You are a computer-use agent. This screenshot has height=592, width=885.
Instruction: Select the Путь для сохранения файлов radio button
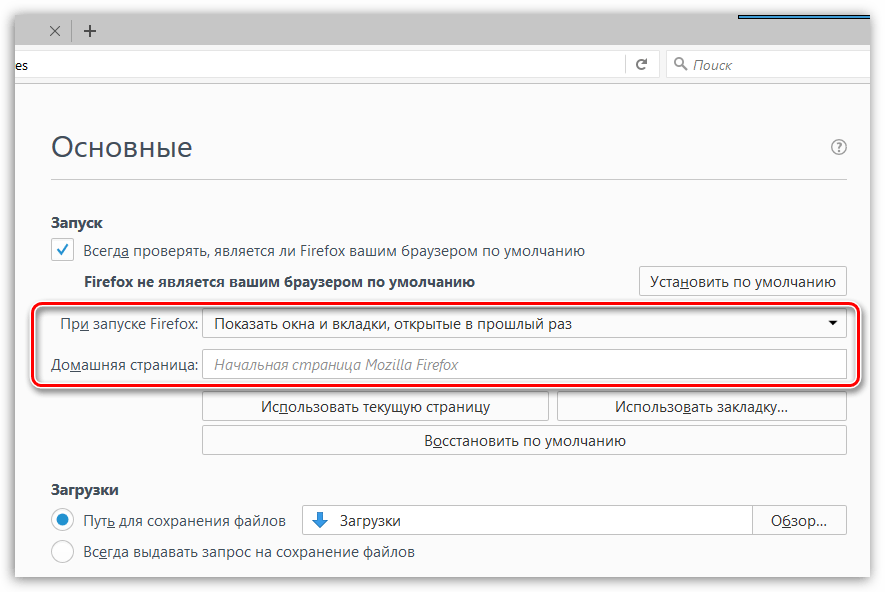click(63, 520)
